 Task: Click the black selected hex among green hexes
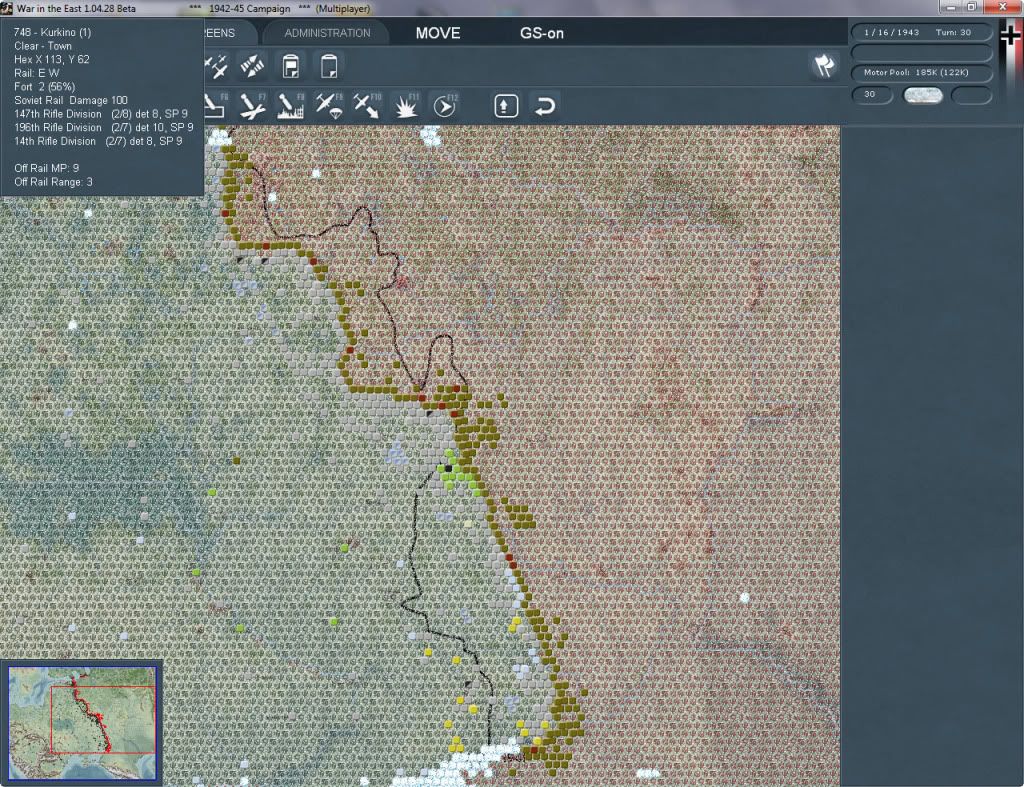pos(449,468)
